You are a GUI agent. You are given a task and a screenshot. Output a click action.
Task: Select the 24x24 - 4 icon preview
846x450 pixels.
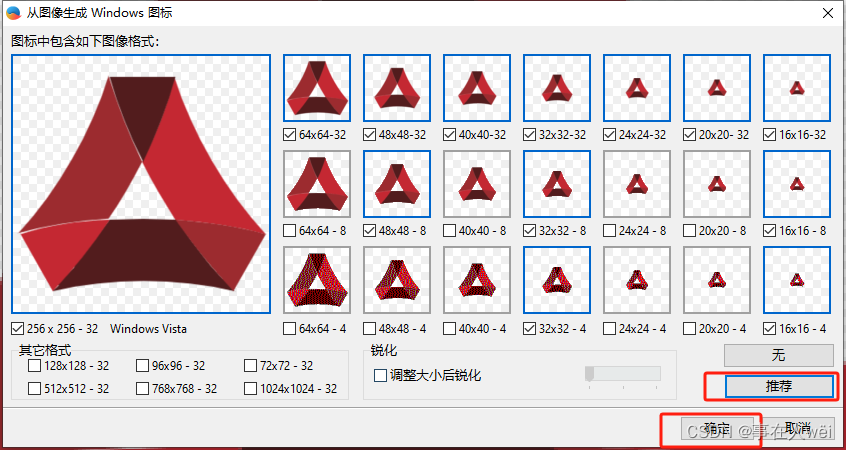click(x=637, y=280)
